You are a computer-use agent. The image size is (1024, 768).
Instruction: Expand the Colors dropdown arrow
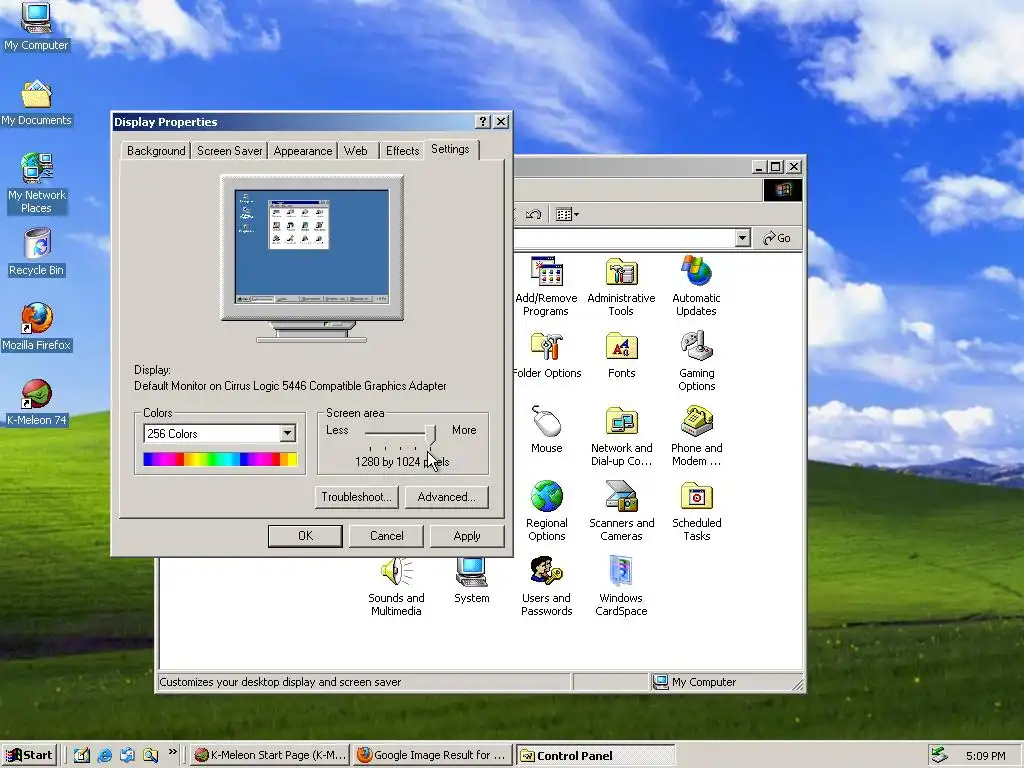(287, 433)
